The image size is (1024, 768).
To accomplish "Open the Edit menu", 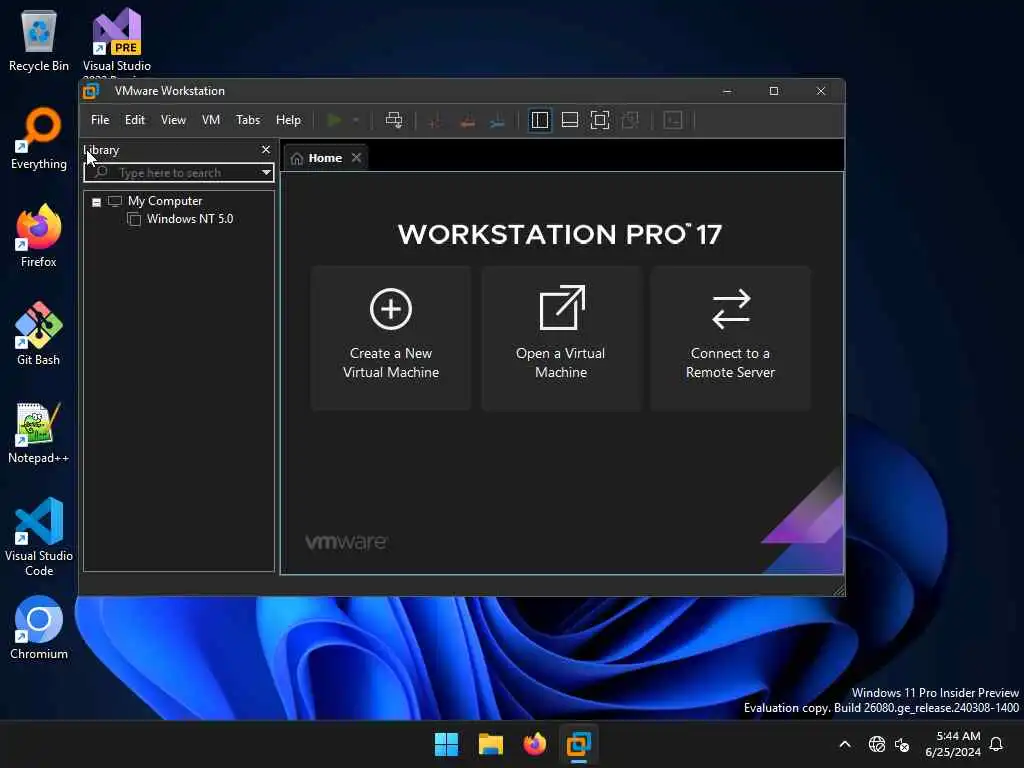I will (135, 120).
